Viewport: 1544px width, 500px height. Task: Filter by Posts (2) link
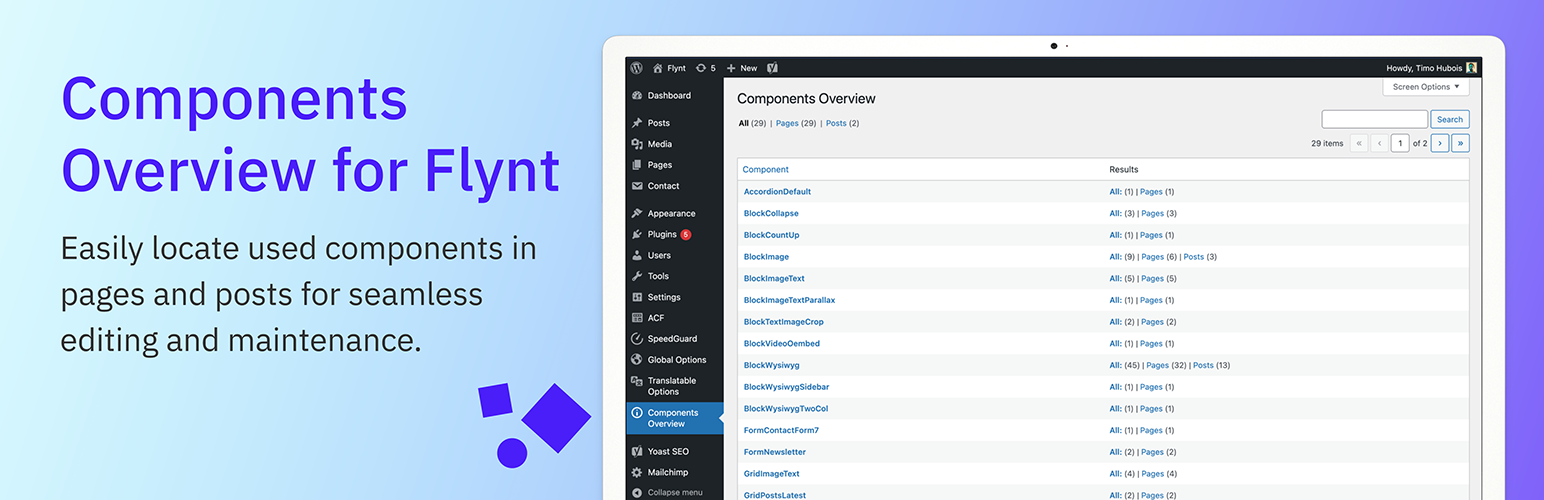tap(842, 123)
